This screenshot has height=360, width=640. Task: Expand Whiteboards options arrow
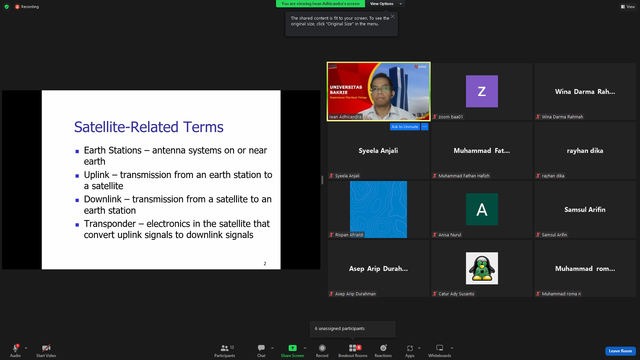tap(452, 348)
